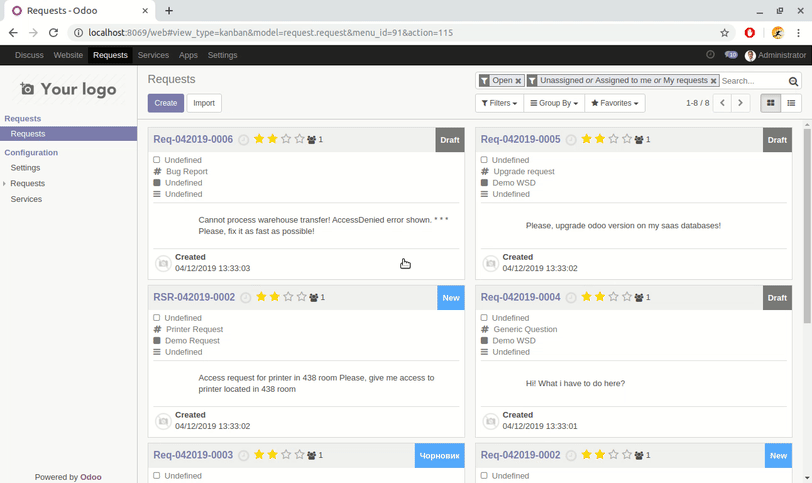Set third priority star on Req-042019-0004
This screenshot has width=812, height=483.
click(x=613, y=297)
